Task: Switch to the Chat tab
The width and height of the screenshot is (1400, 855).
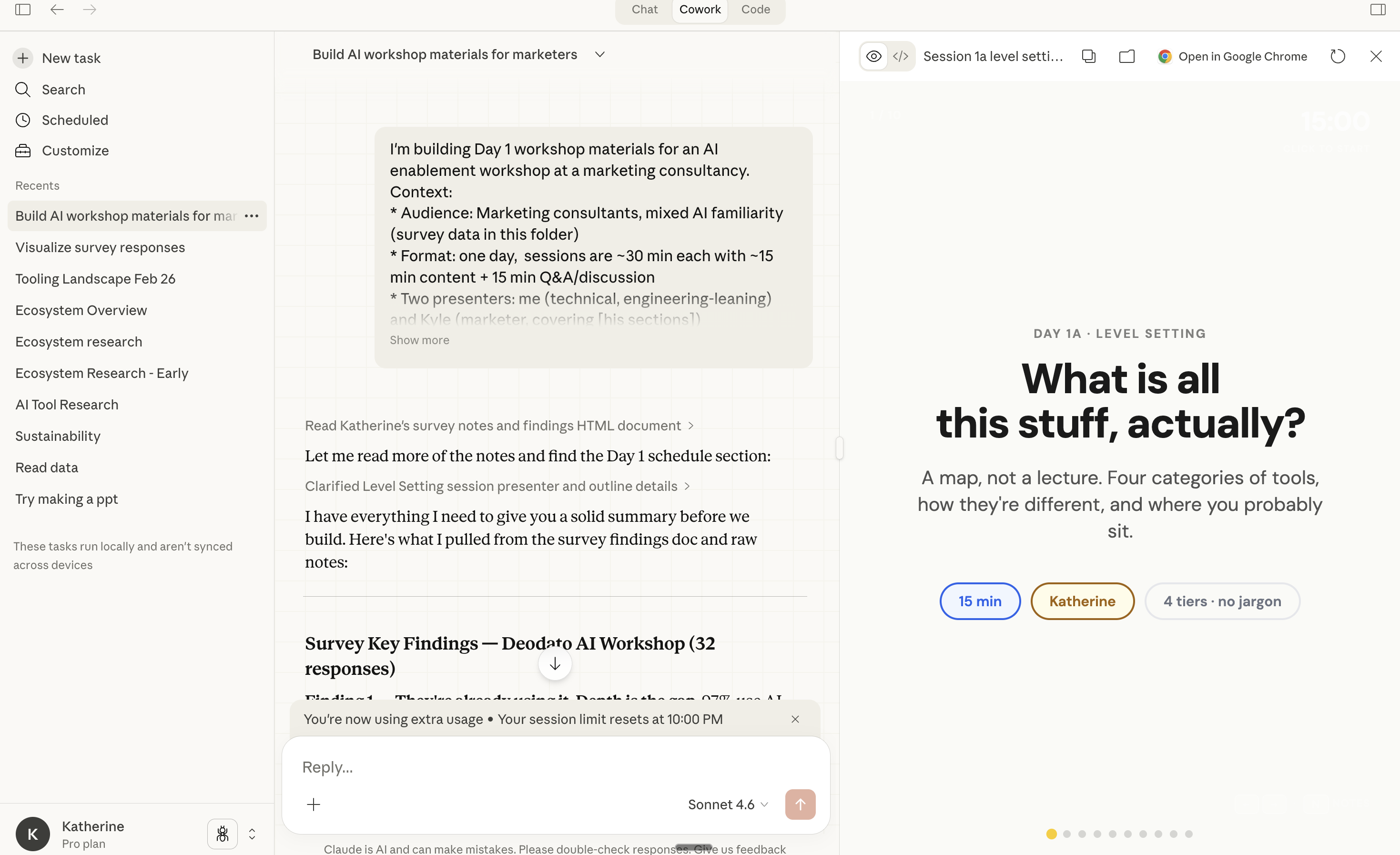Action: coord(644,10)
